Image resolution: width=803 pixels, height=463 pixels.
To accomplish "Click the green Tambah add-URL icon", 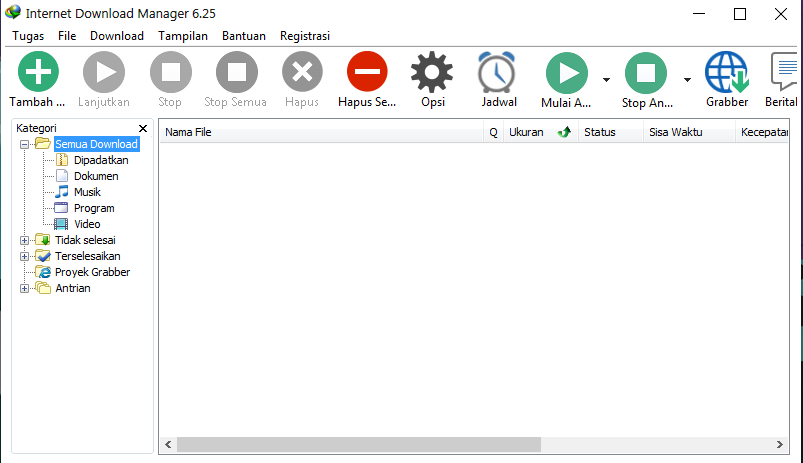I will 38,72.
